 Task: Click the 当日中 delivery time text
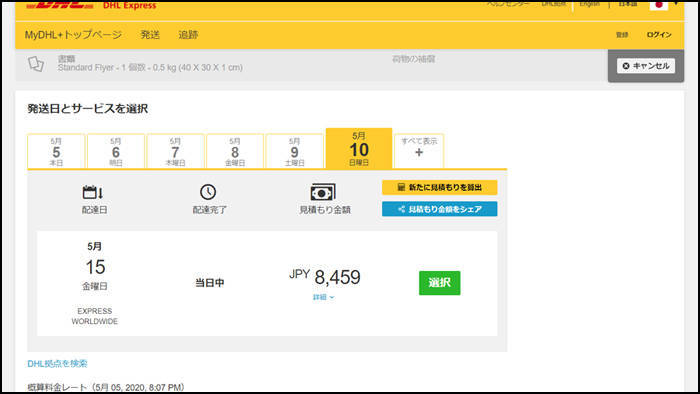(209, 282)
